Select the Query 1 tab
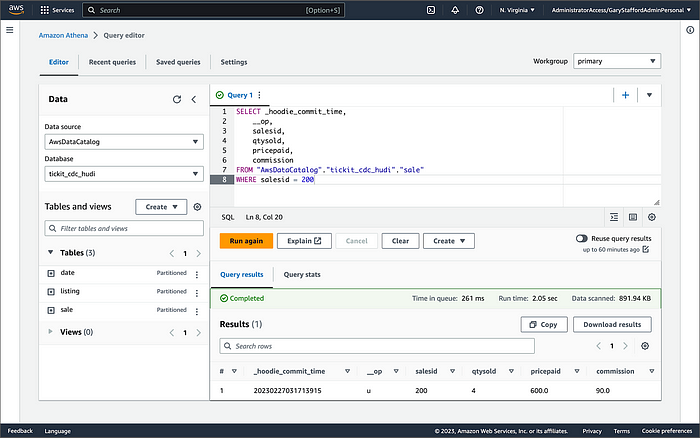This screenshot has width=700, height=438. tap(240, 95)
